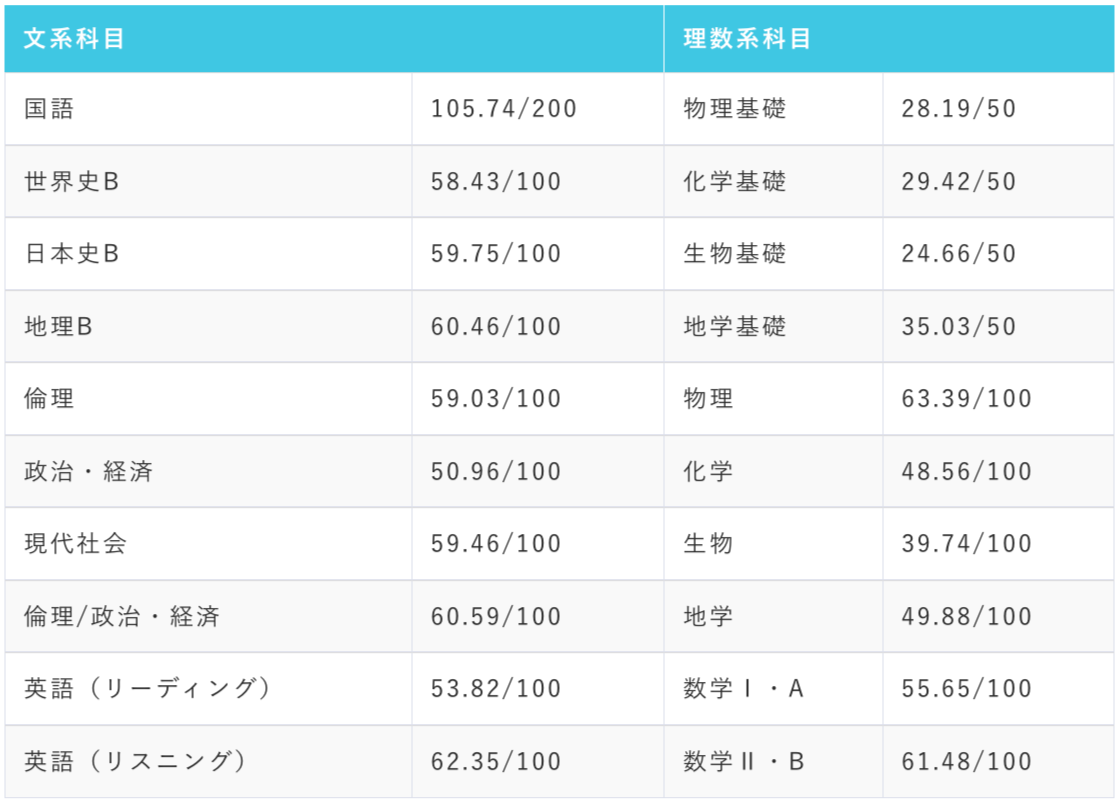The image size is (1117, 802).
Task: Select the 国語 subject cell
Action: click(50, 109)
